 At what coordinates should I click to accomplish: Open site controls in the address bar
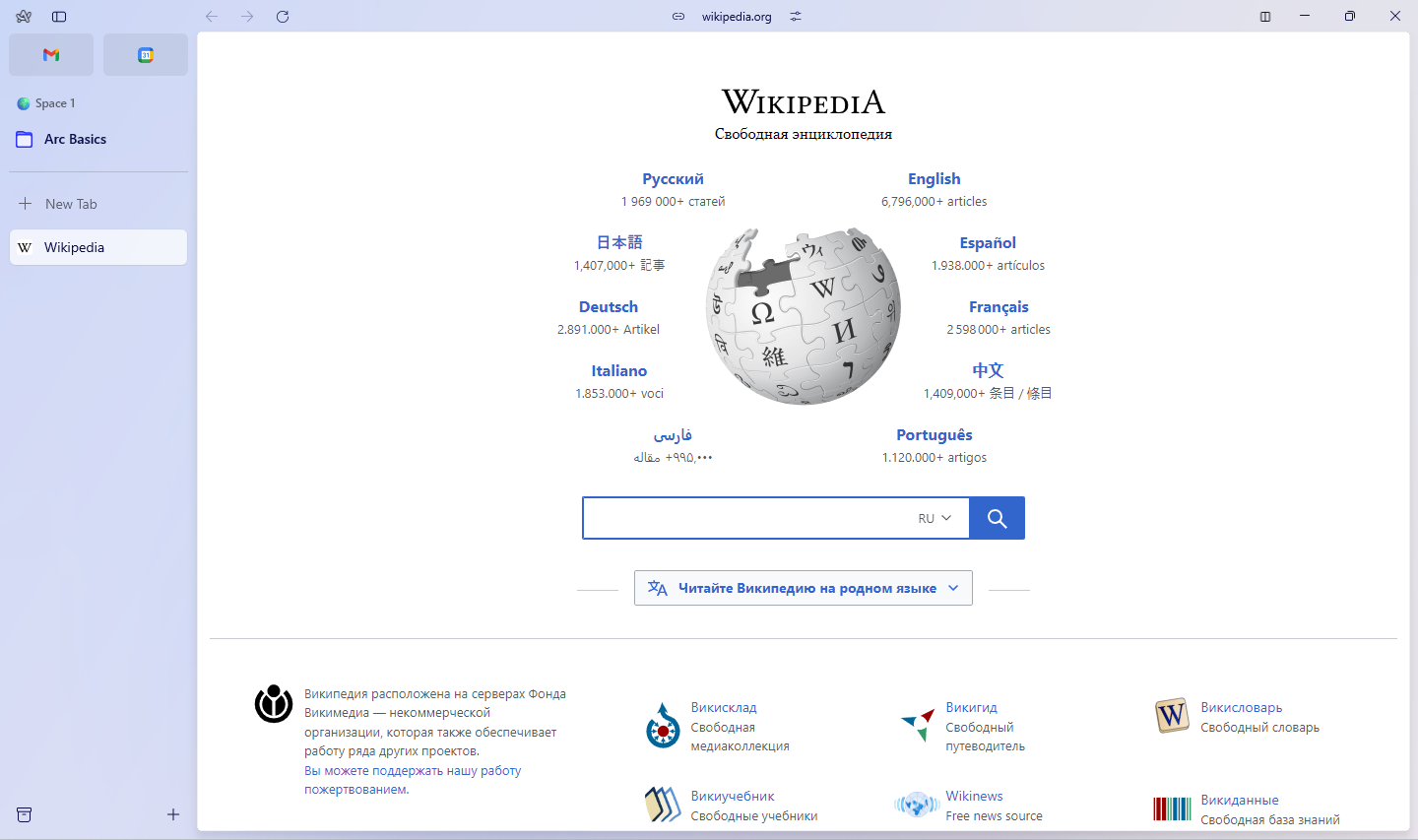[x=795, y=16]
